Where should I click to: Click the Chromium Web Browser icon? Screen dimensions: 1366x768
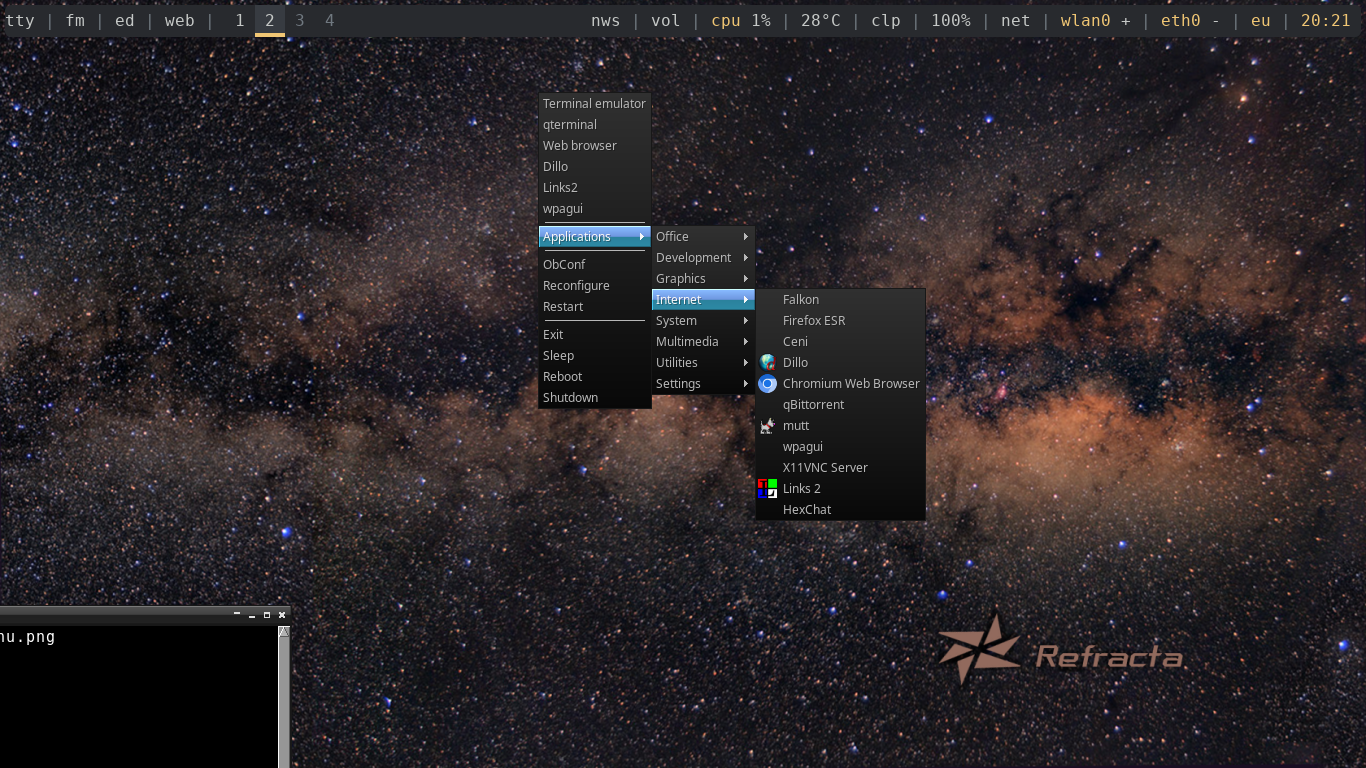(767, 383)
